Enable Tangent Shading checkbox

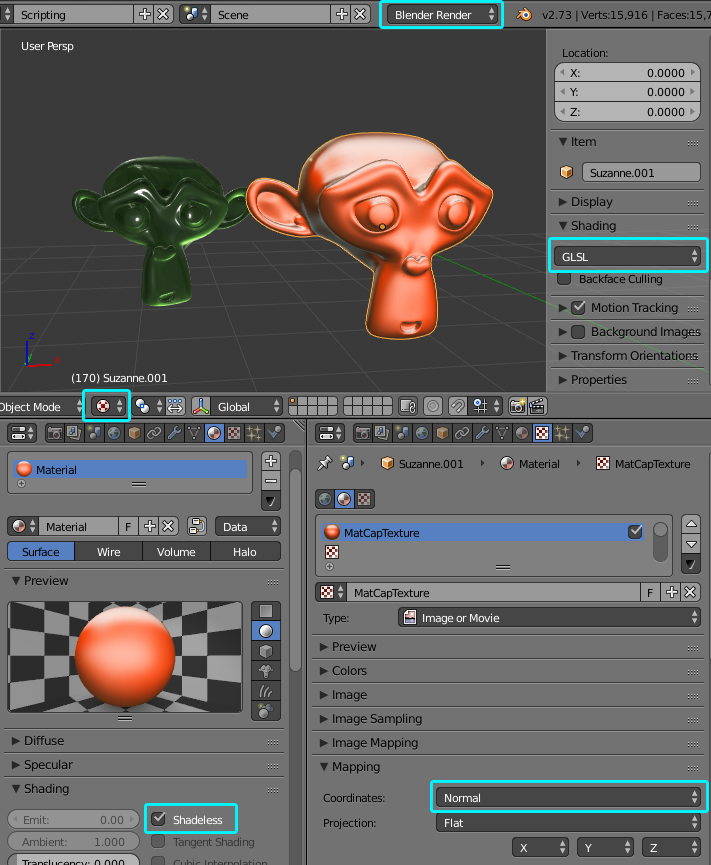[158, 841]
